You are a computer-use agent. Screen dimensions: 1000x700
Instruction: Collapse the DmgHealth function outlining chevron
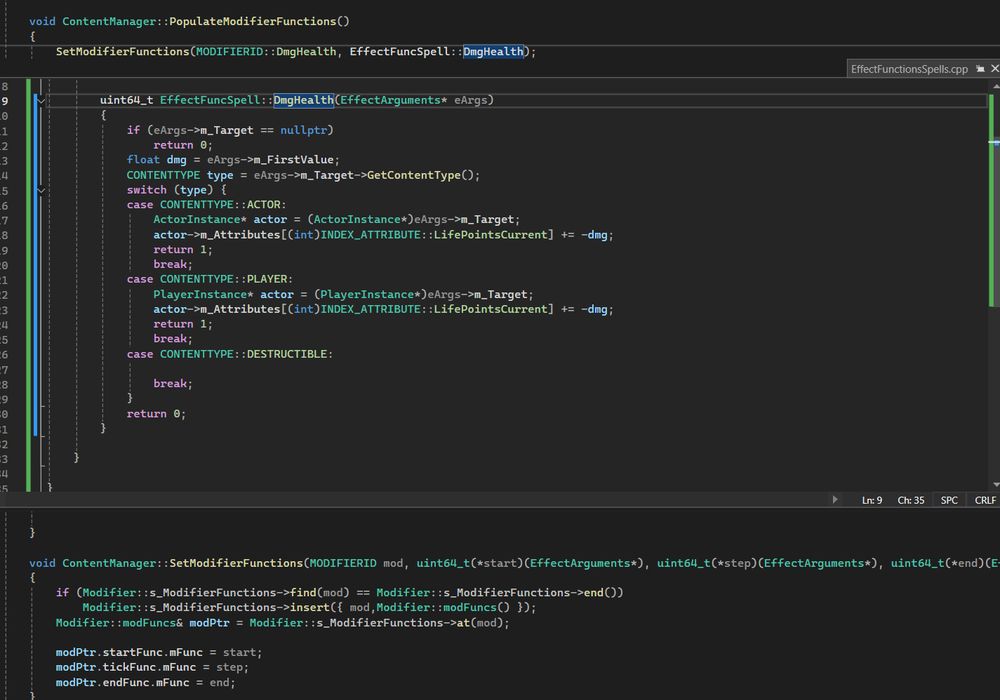41,101
